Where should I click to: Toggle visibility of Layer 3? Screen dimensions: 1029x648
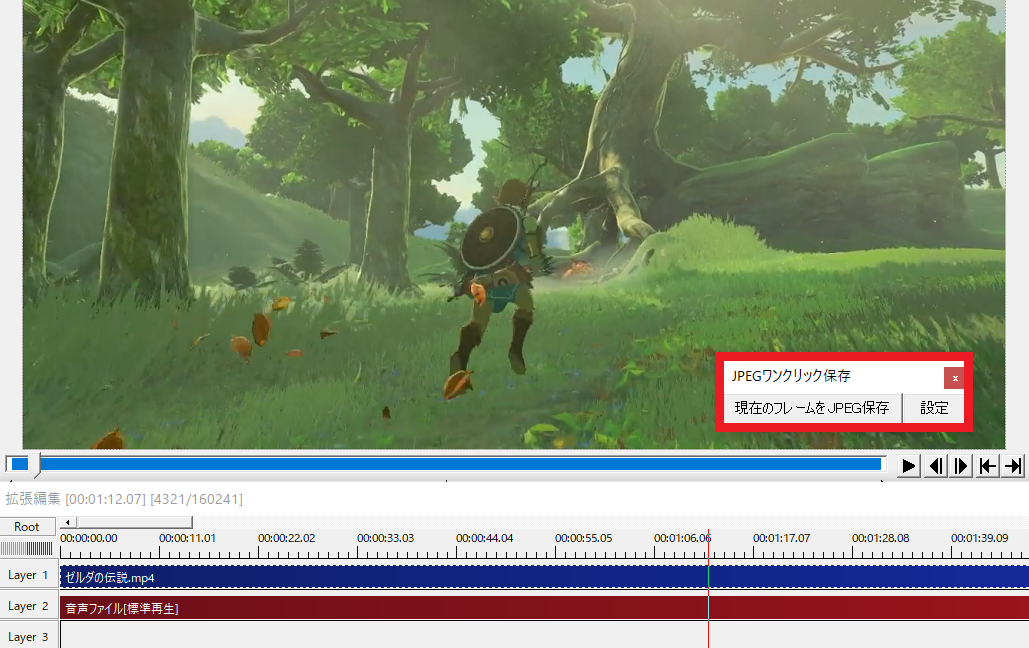pos(28,636)
